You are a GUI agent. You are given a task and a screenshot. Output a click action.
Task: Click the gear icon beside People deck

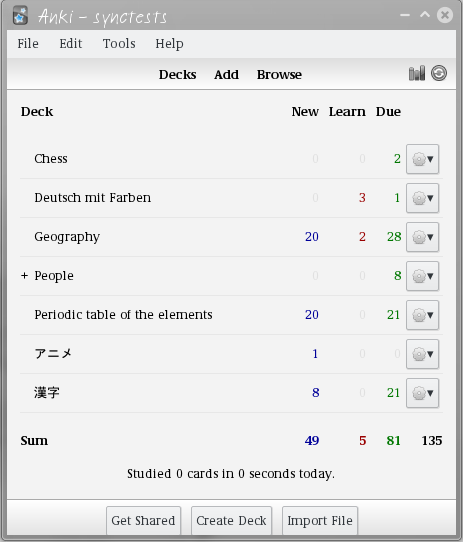[x=423, y=276]
